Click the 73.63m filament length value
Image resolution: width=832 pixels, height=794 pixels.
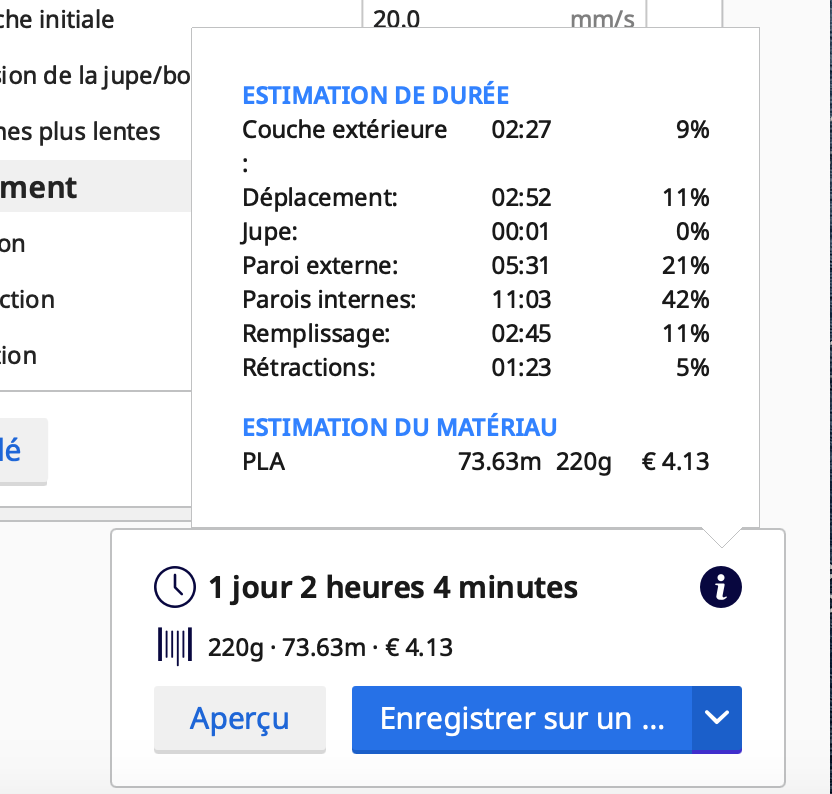[x=499, y=462]
